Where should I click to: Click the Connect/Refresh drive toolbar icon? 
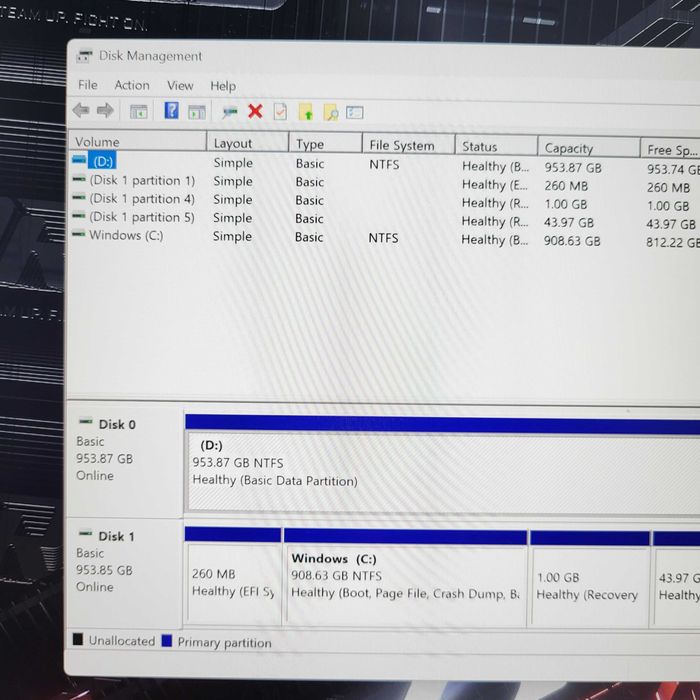[x=229, y=112]
